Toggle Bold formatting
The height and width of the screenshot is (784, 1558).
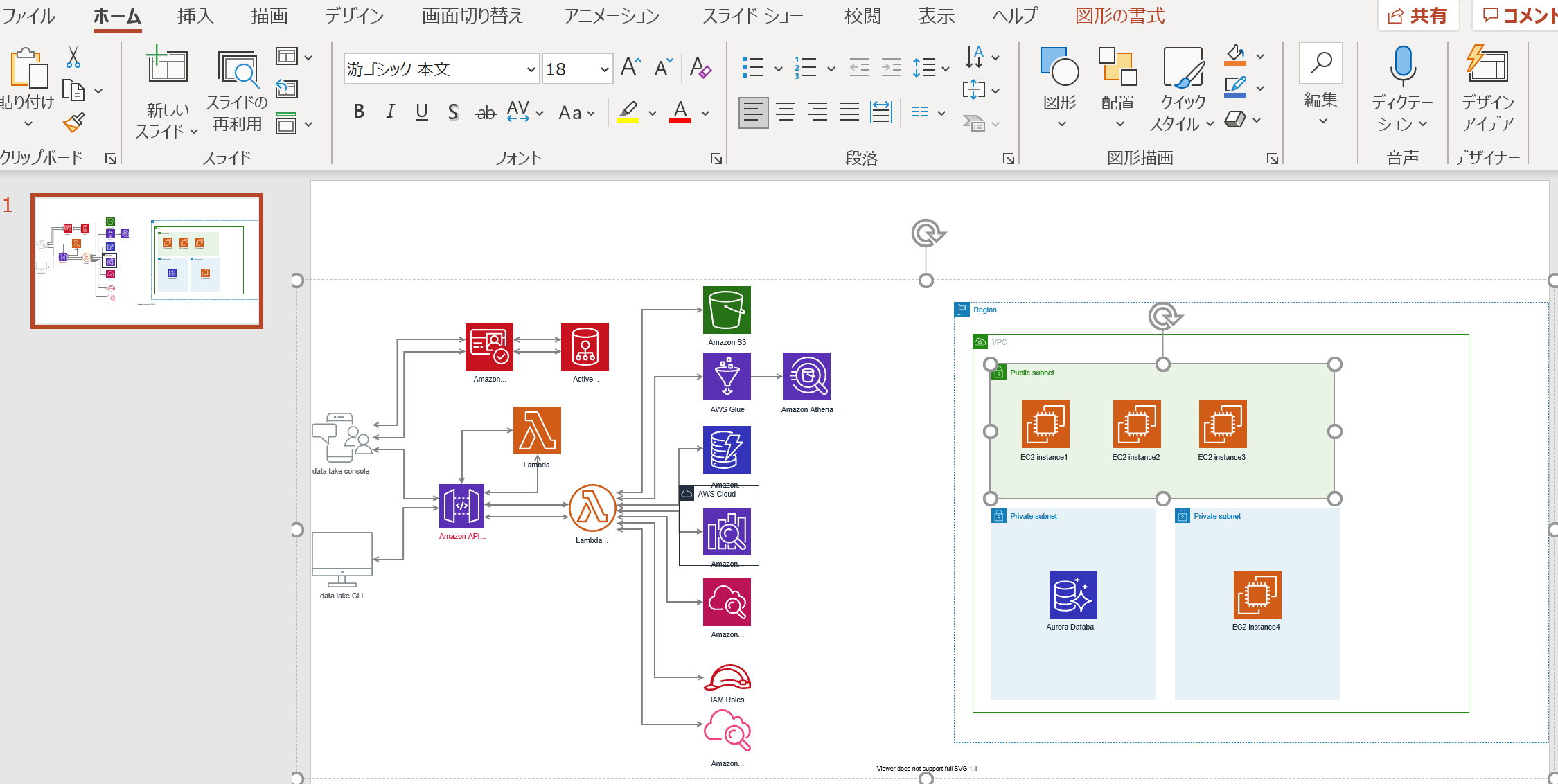[x=359, y=112]
